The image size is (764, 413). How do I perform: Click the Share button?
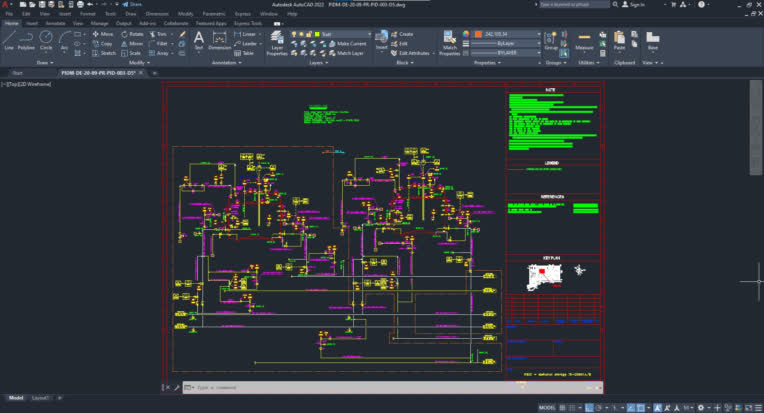click(x=132, y=4)
